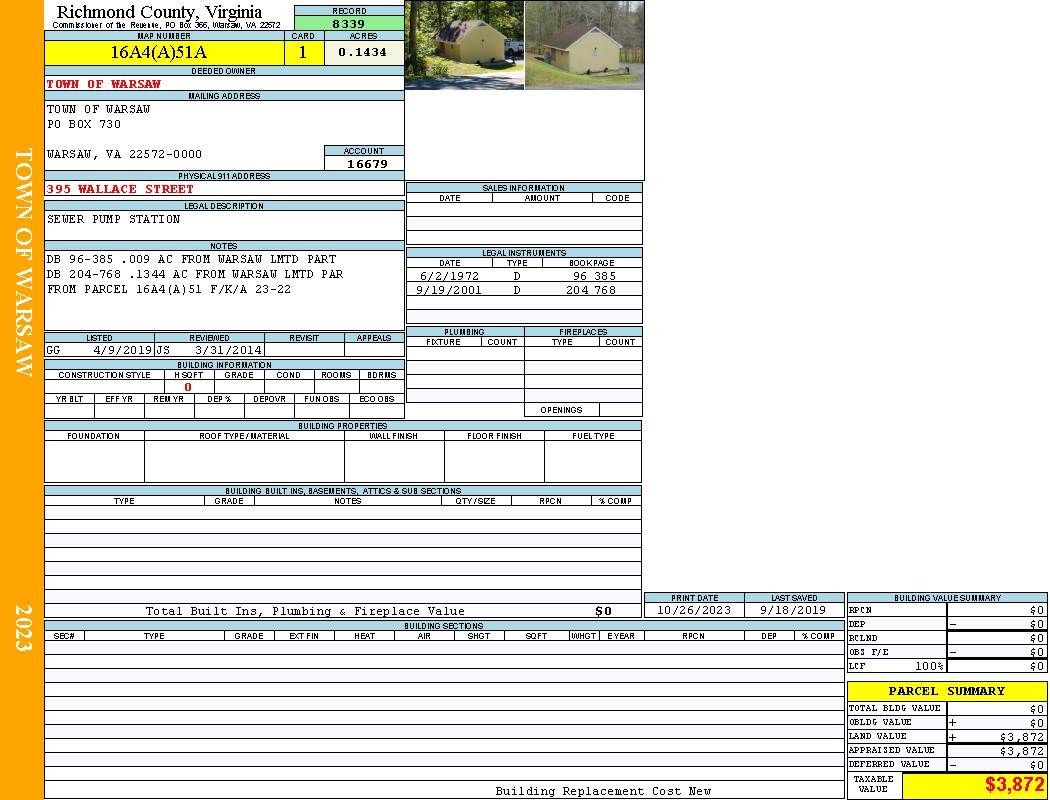The height and width of the screenshot is (800, 1050).
Task: Click the print date 10/26/2023
Action: pos(693,610)
